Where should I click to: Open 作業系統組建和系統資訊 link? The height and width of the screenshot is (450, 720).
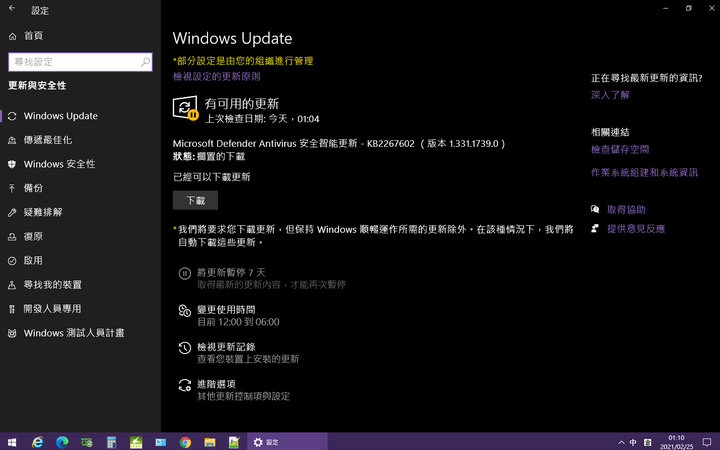click(644, 173)
